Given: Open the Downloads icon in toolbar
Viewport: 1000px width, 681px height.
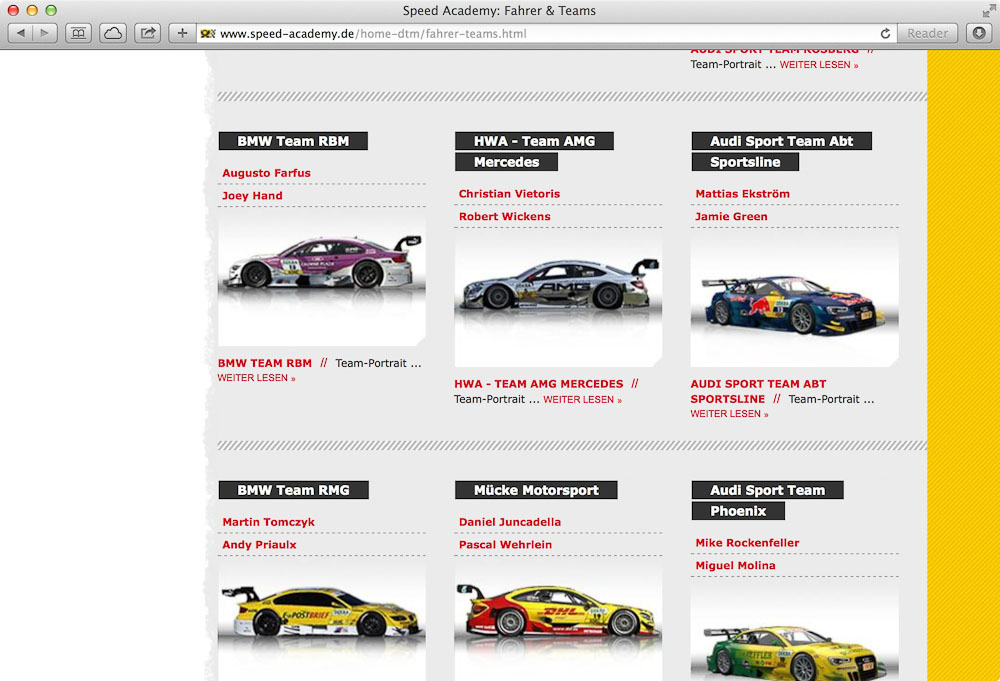Looking at the screenshot, I should (979, 33).
